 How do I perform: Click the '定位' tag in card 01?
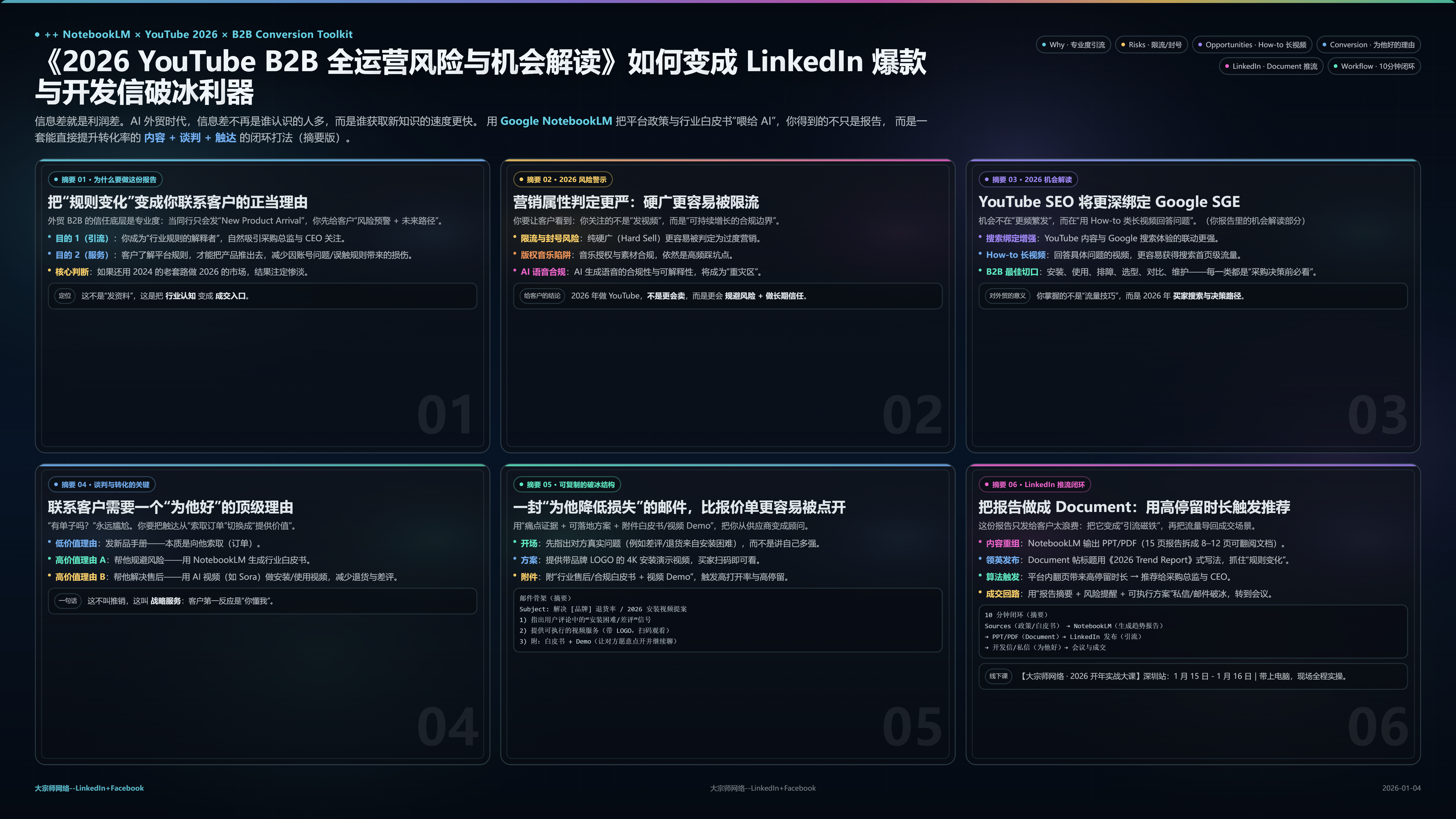coord(65,296)
